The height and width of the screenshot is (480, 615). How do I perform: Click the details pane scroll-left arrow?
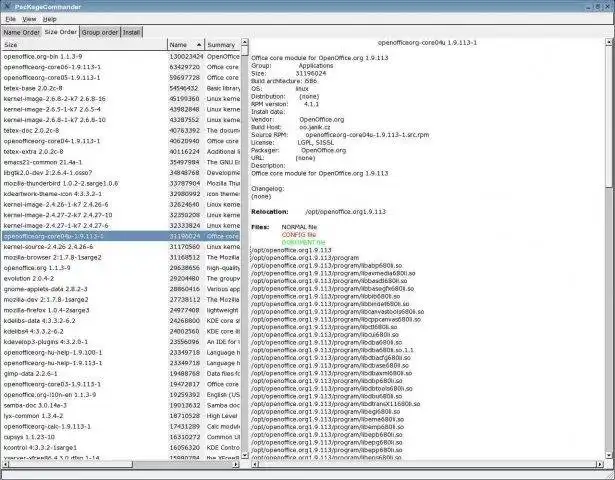tap(255, 464)
